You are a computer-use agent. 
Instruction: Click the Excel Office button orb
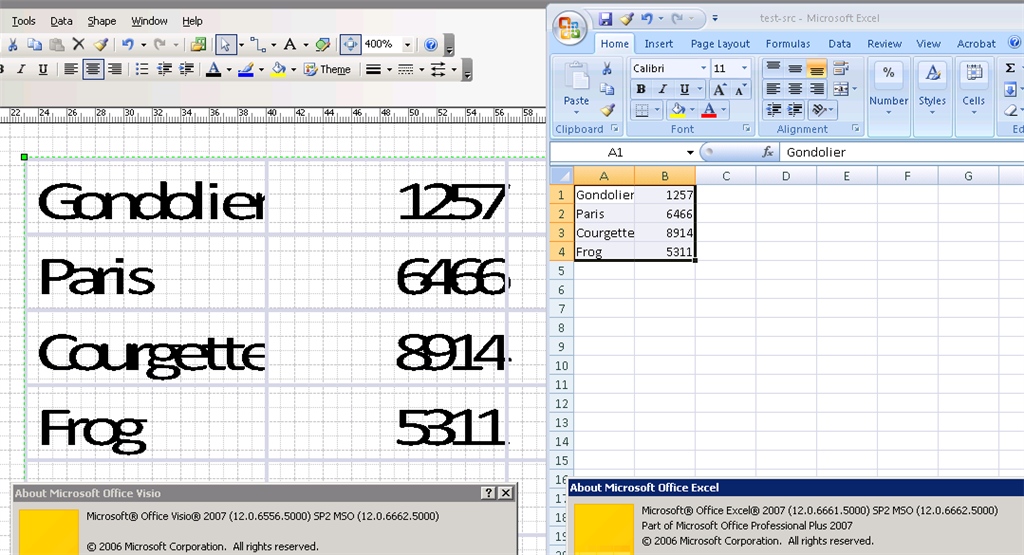[569, 29]
